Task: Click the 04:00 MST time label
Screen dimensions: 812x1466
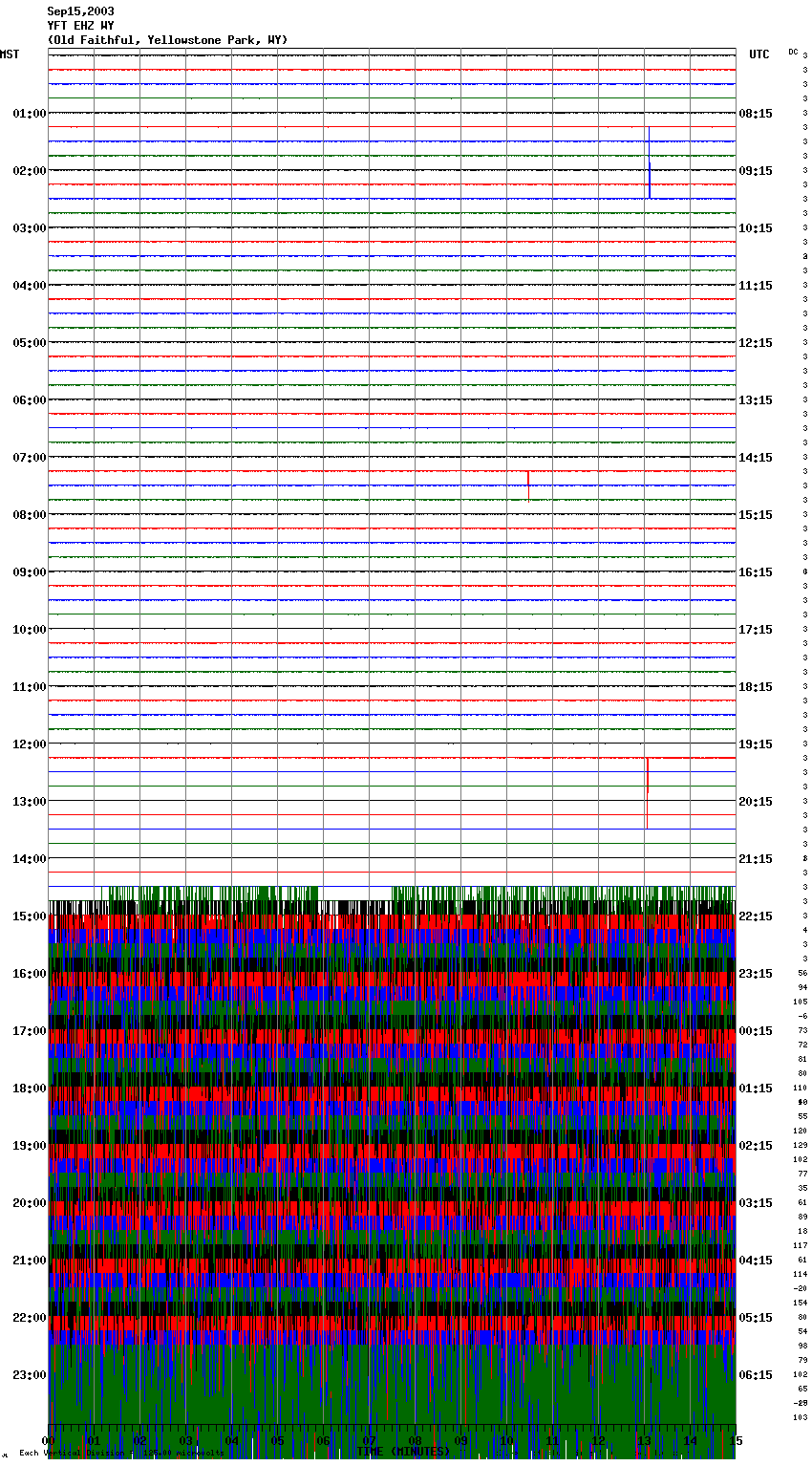Action: click(30, 286)
